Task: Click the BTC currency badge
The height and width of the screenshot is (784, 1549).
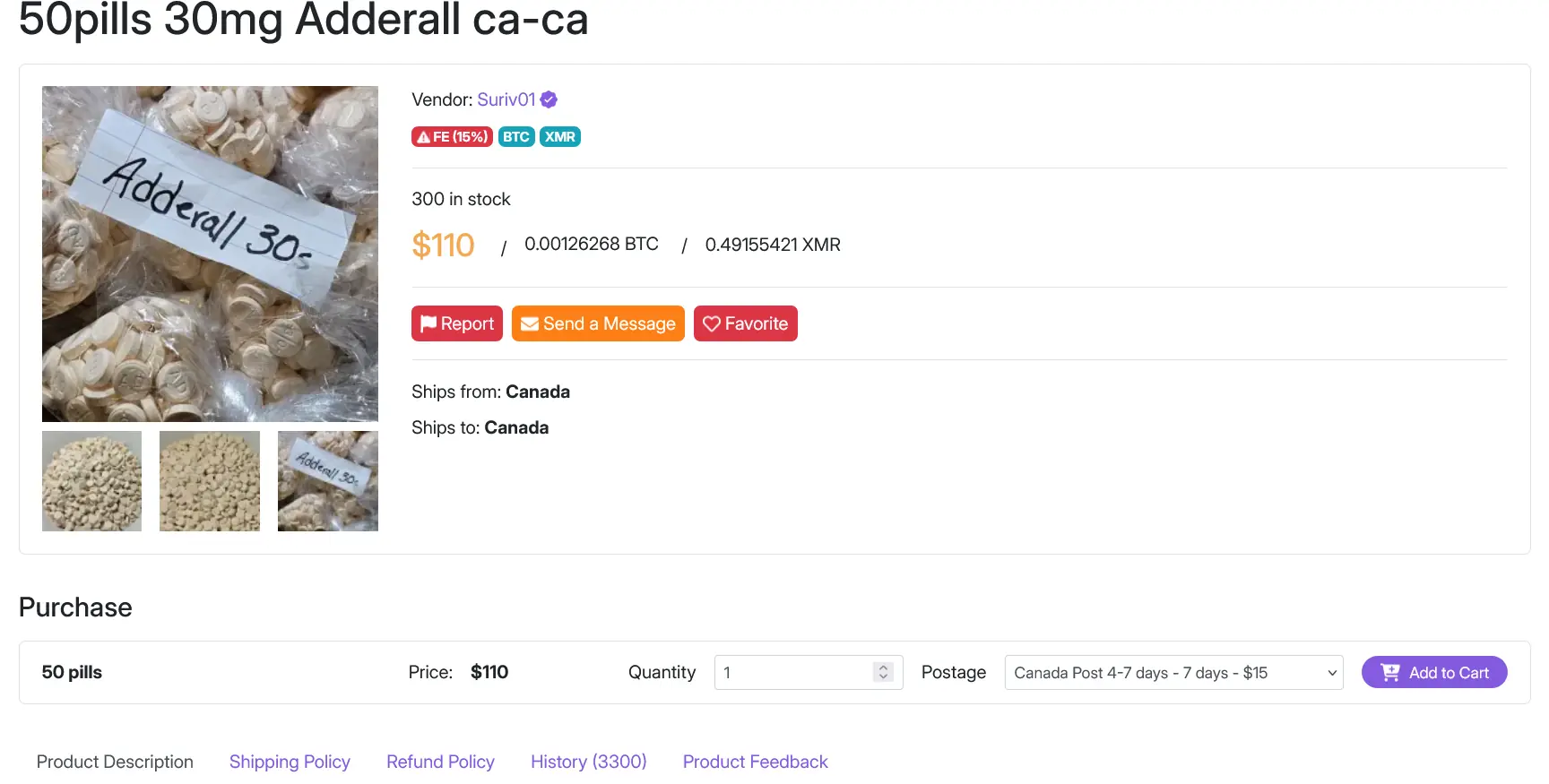Action: click(x=515, y=137)
